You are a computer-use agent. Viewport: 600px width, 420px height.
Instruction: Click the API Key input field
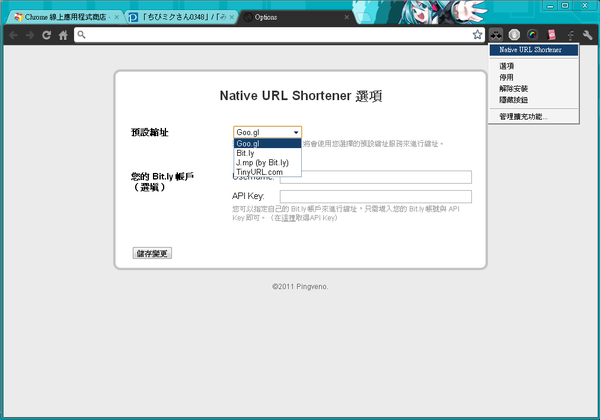[376, 197]
